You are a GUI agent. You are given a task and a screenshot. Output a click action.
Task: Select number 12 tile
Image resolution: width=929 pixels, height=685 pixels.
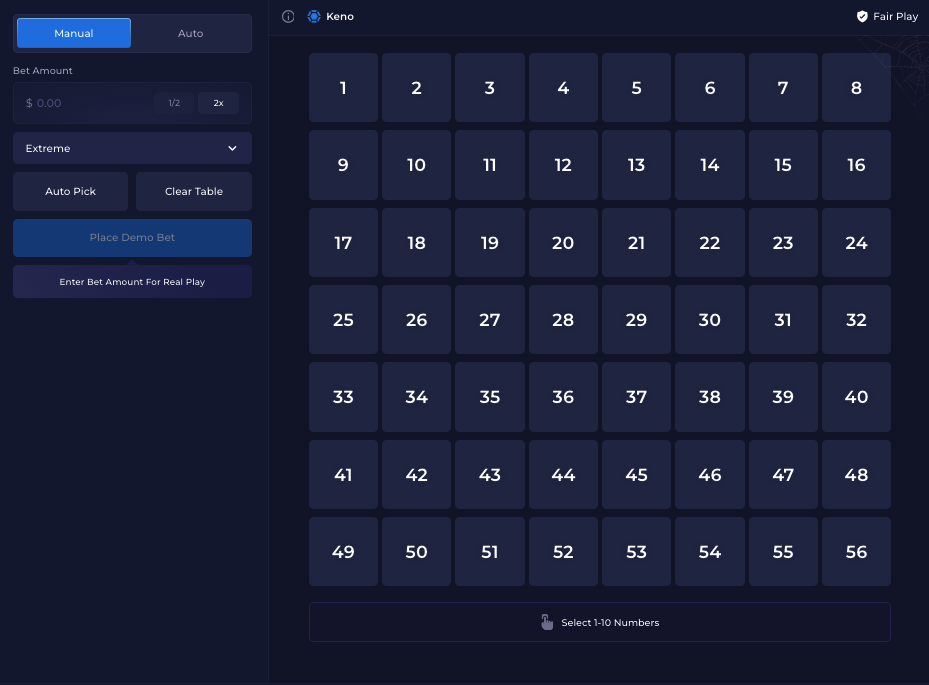(x=563, y=165)
